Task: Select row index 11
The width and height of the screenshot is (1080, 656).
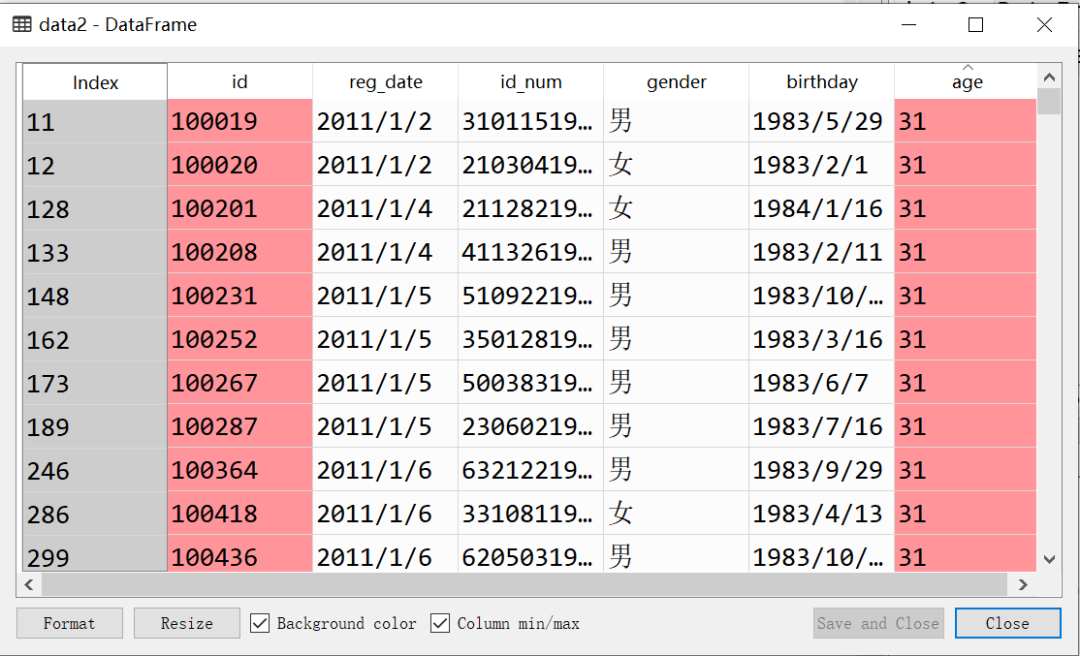Action: pyautogui.click(x=95, y=121)
